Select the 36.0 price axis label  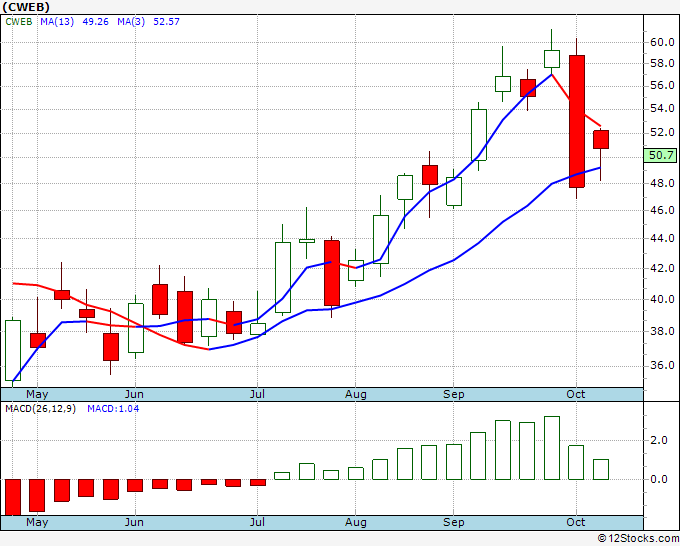click(x=662, y=366)
